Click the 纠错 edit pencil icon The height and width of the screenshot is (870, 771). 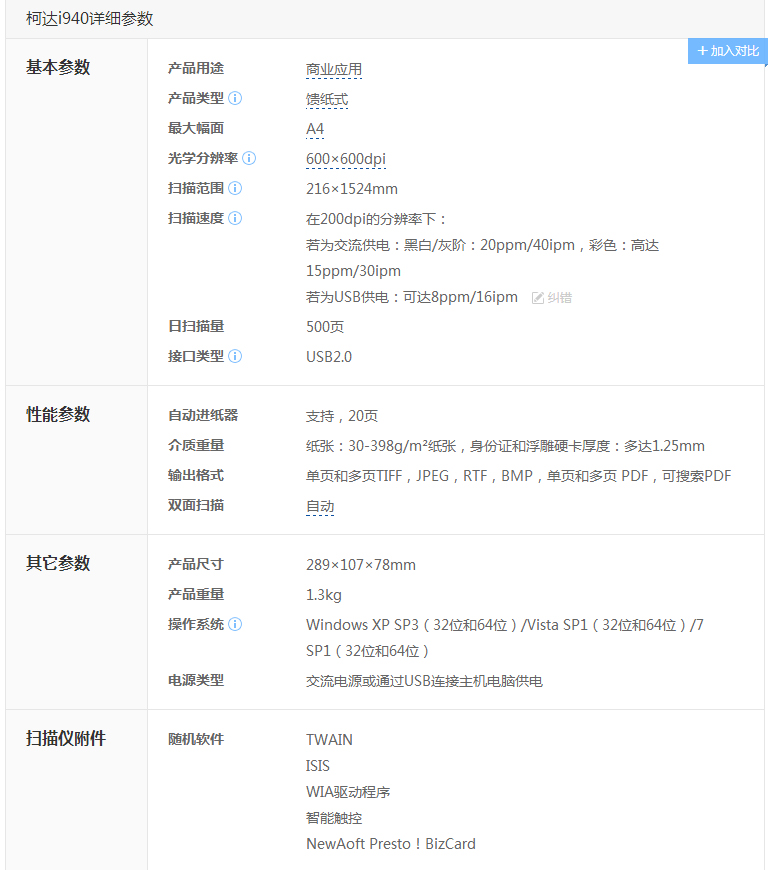coord(537,298)
